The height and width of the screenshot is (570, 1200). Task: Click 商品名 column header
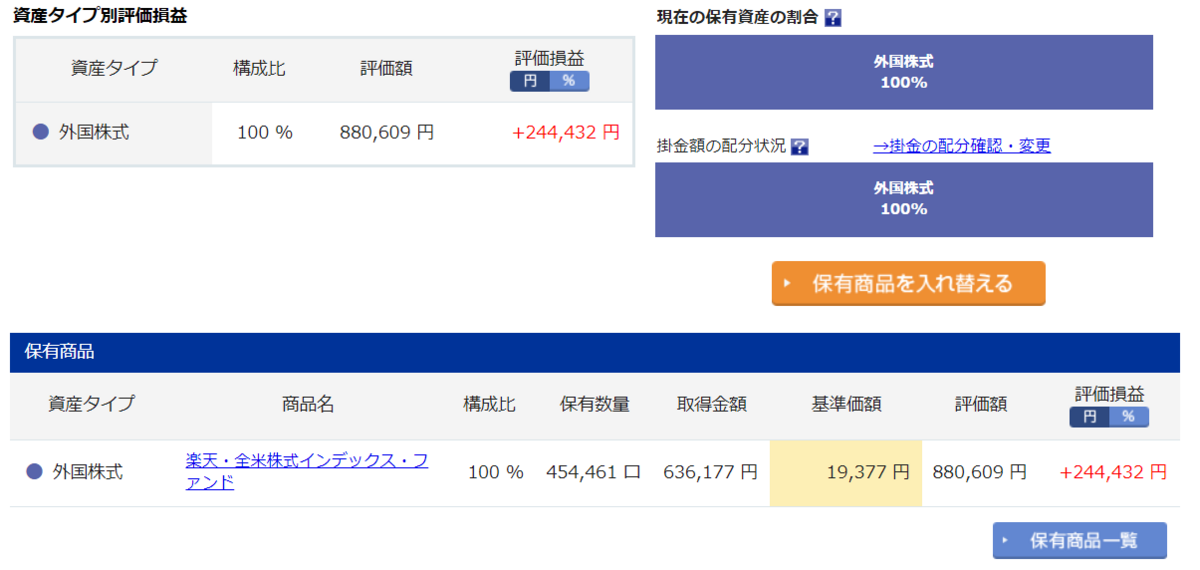click(x=307, y=404)
